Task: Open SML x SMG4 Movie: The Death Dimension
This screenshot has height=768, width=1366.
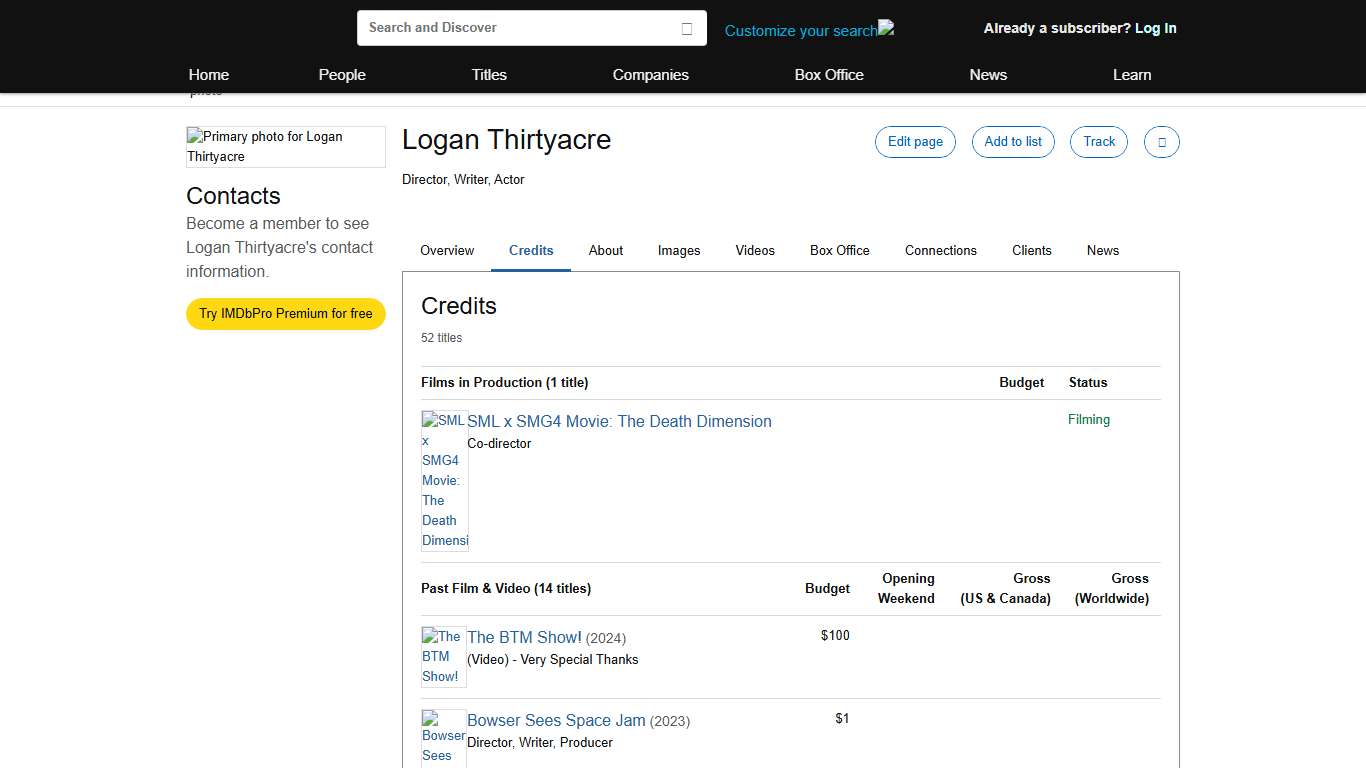Action: (619, 421)
